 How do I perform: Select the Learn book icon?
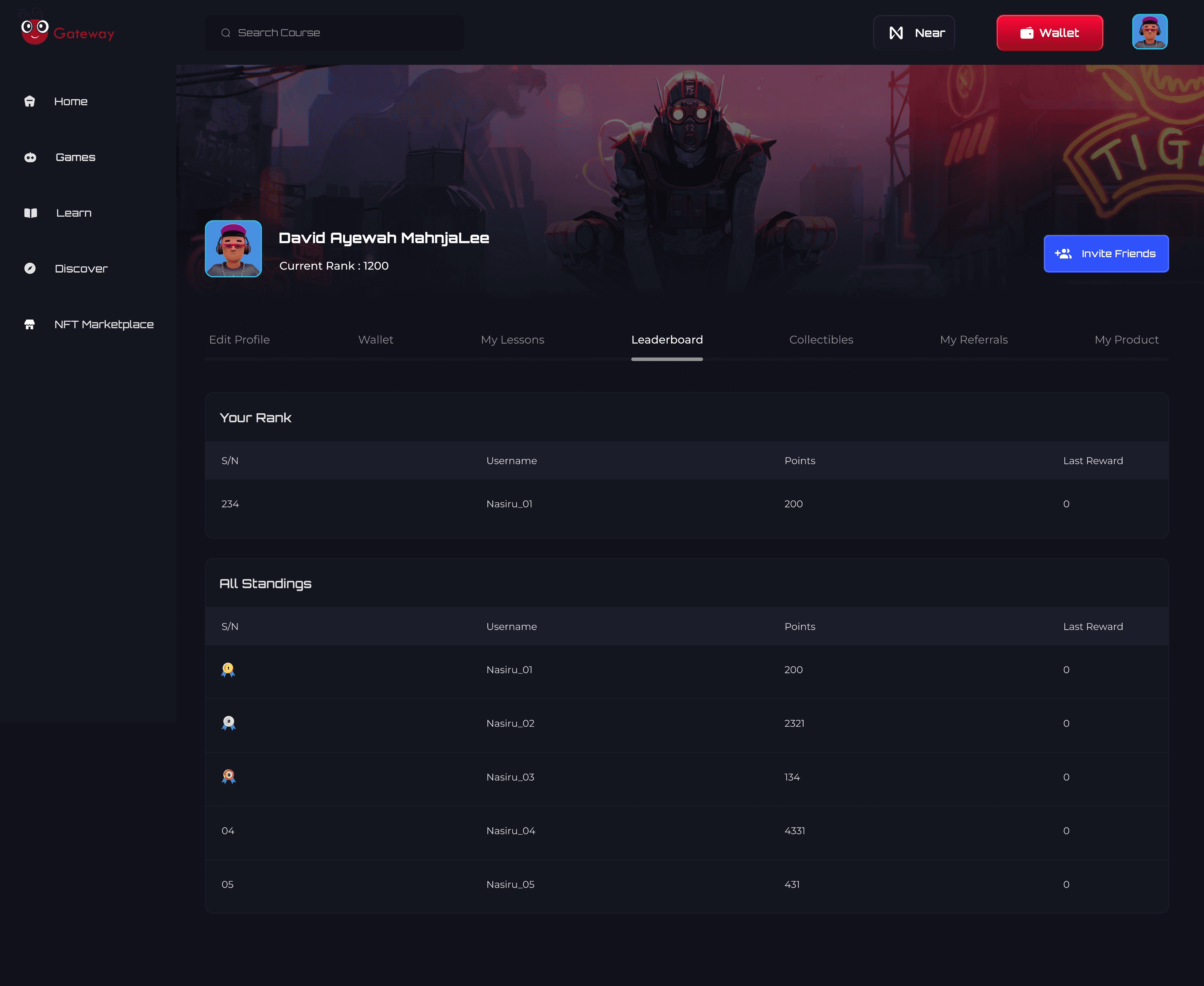click(x=31, y=213)
